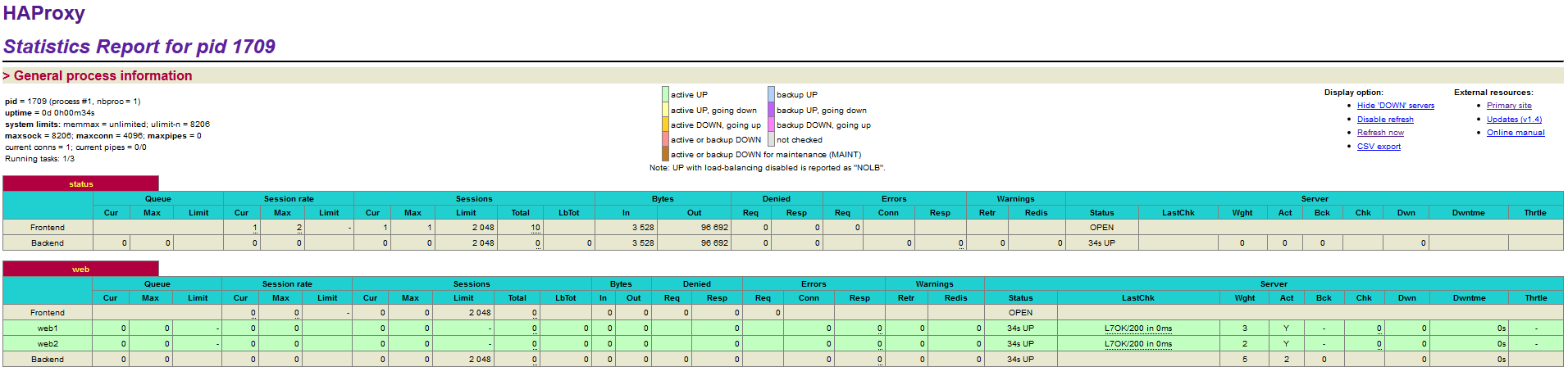Viewport: 1568px width, 376px height.
Task: Click the Disable refresh link
Action: coord(1384,120)
